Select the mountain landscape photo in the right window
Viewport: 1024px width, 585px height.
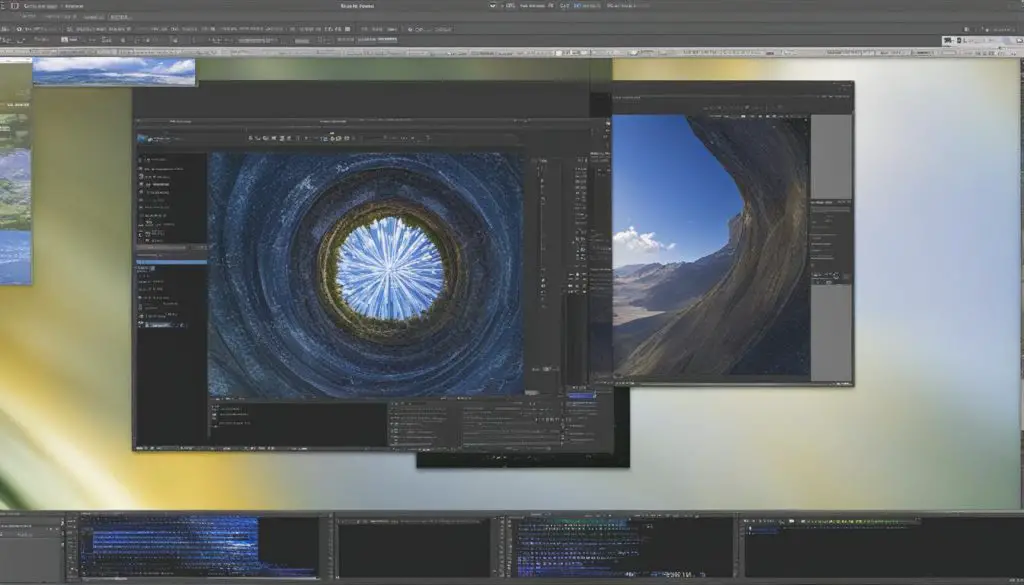[711, 245]
